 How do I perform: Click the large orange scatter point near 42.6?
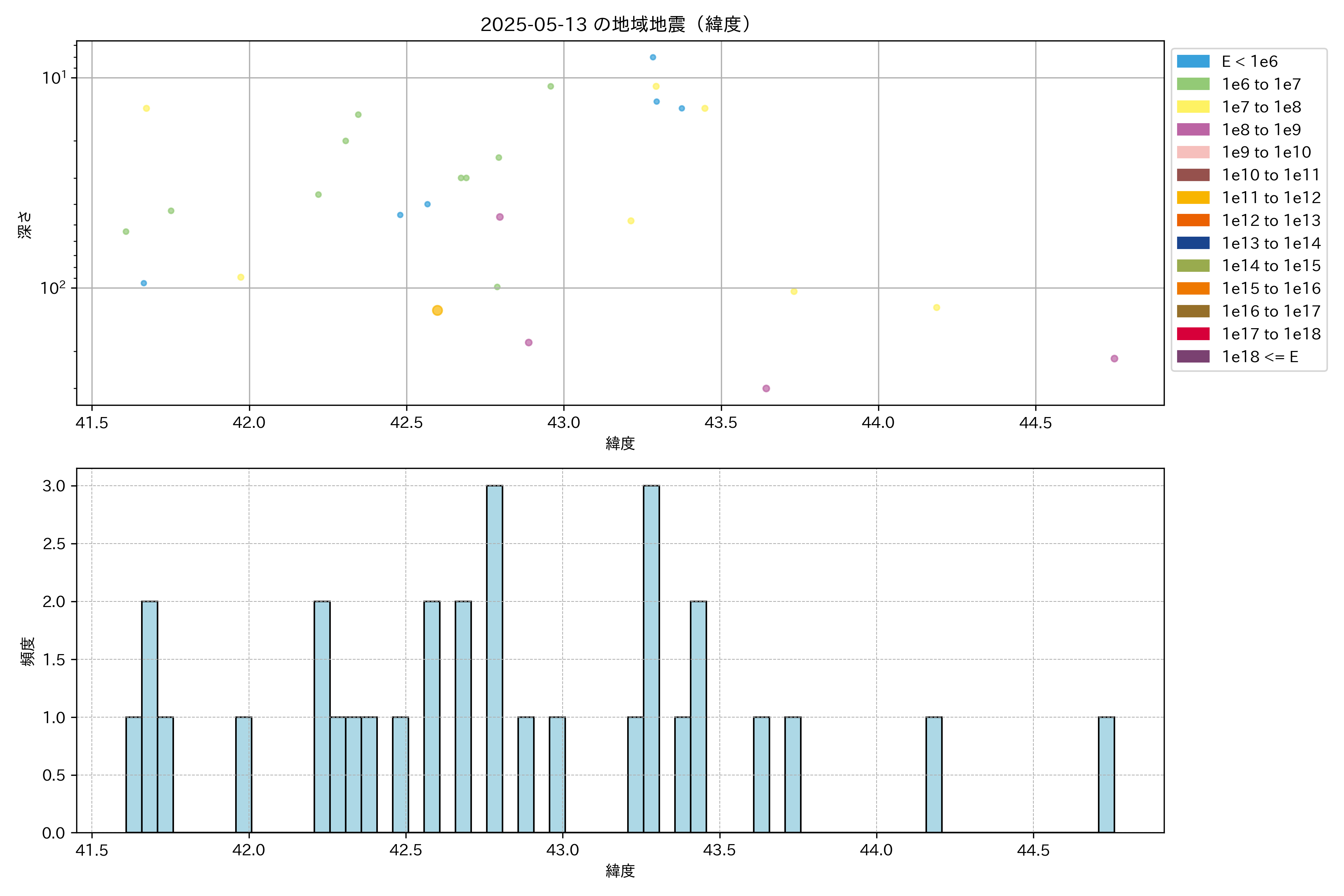[437, 310]
